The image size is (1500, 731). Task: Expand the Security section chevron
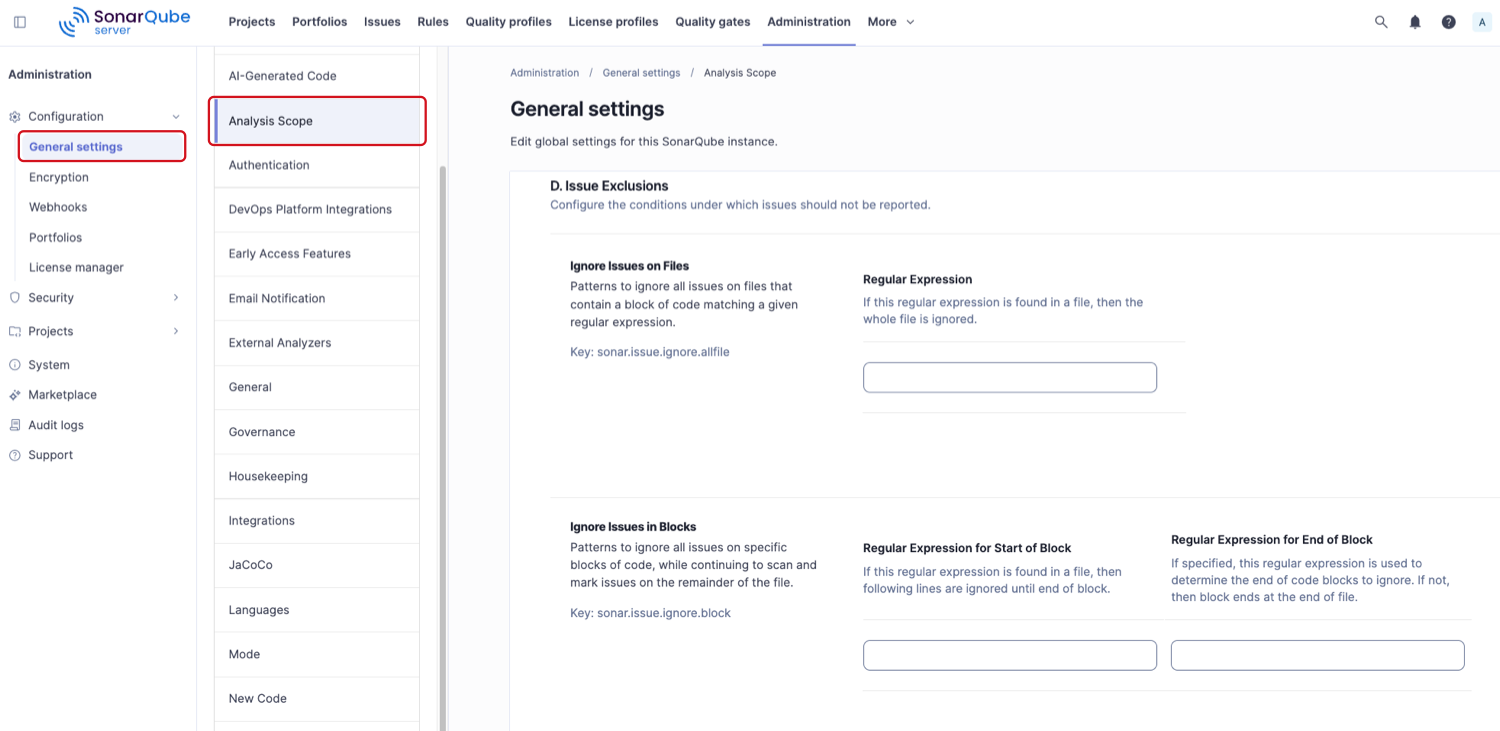(x=176, y=298)
